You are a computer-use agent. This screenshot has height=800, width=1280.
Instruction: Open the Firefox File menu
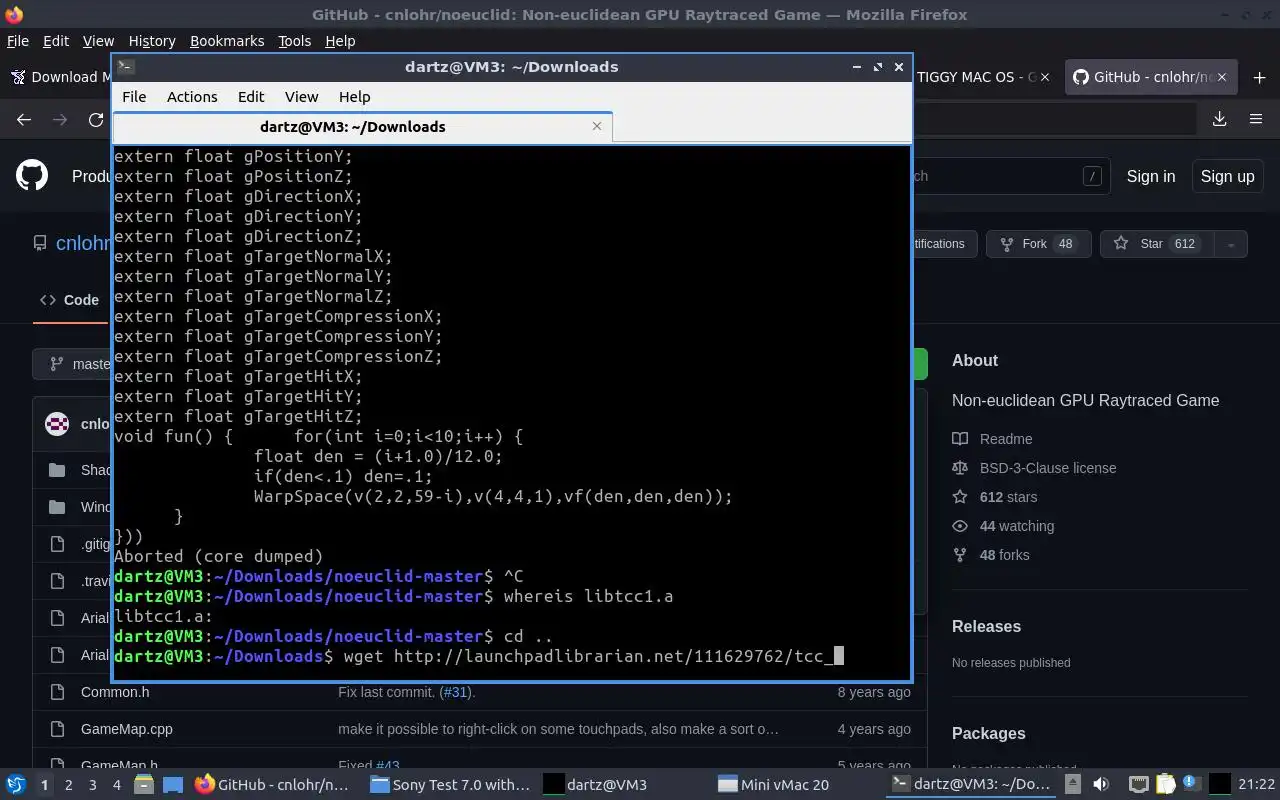pyautogui.click(x=18, y=41)
